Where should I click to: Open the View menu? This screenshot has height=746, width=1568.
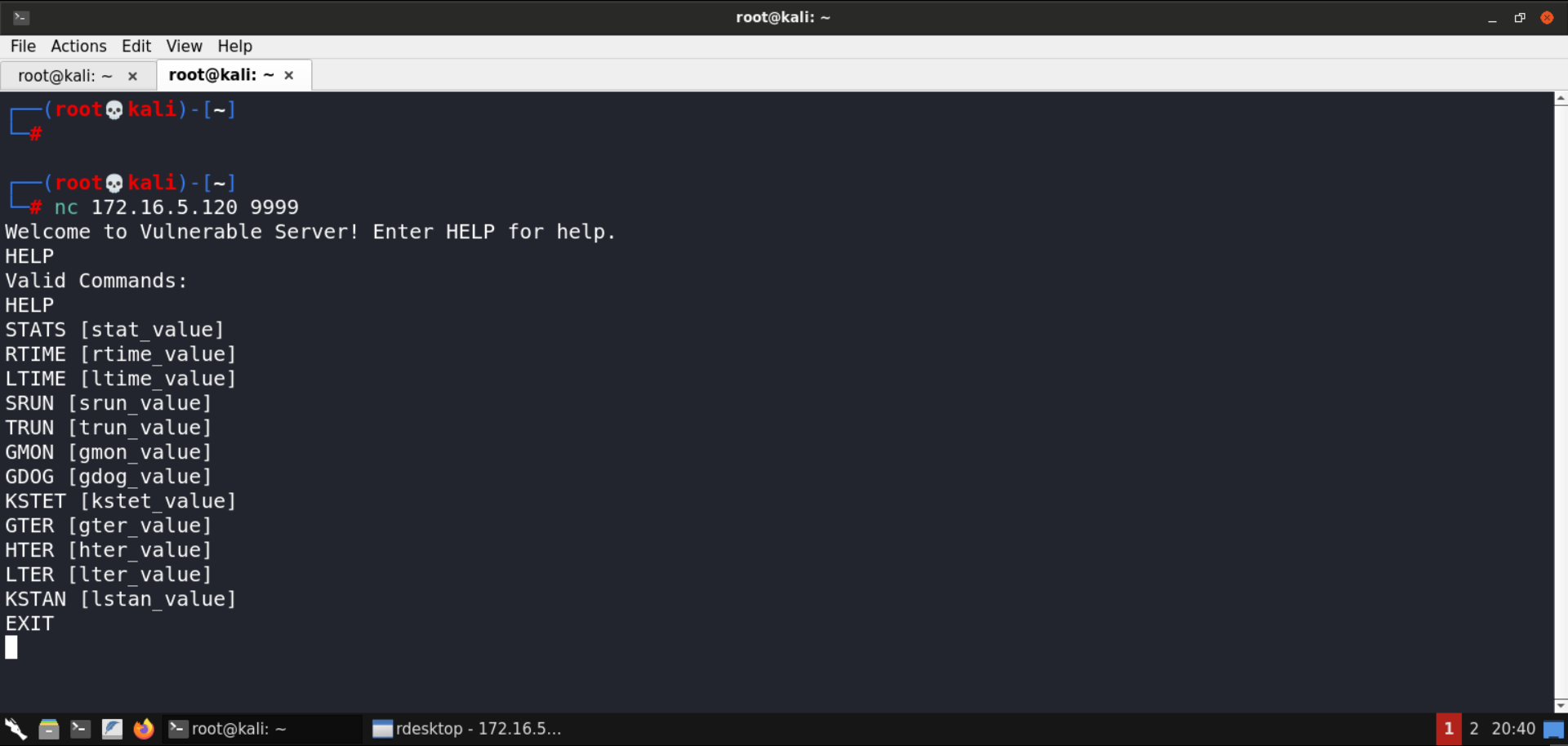tap(184, 47)
